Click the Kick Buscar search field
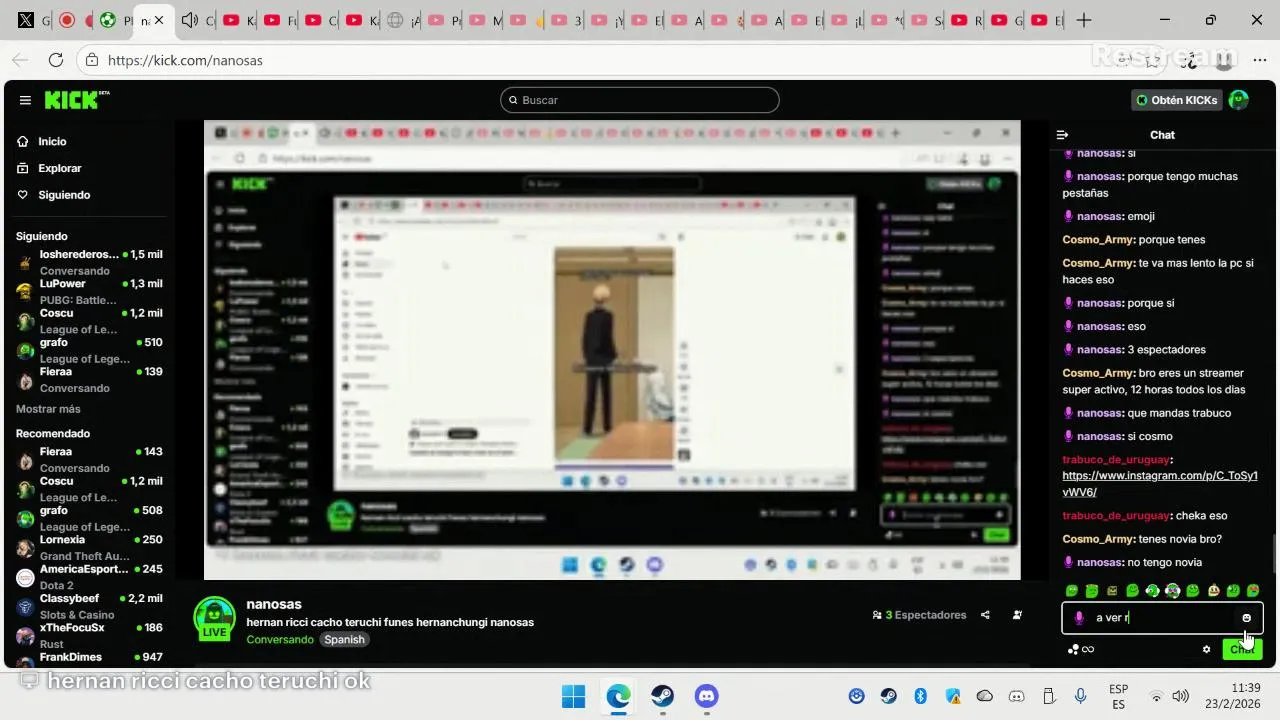 coord(640,100)
